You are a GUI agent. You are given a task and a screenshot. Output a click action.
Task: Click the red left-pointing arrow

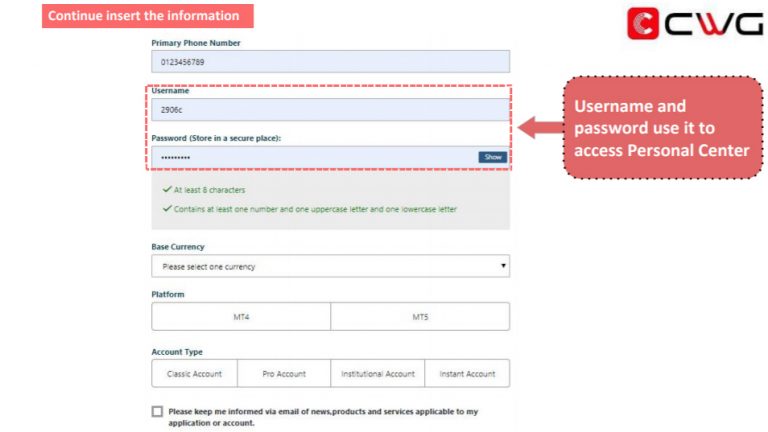(539, 128)
